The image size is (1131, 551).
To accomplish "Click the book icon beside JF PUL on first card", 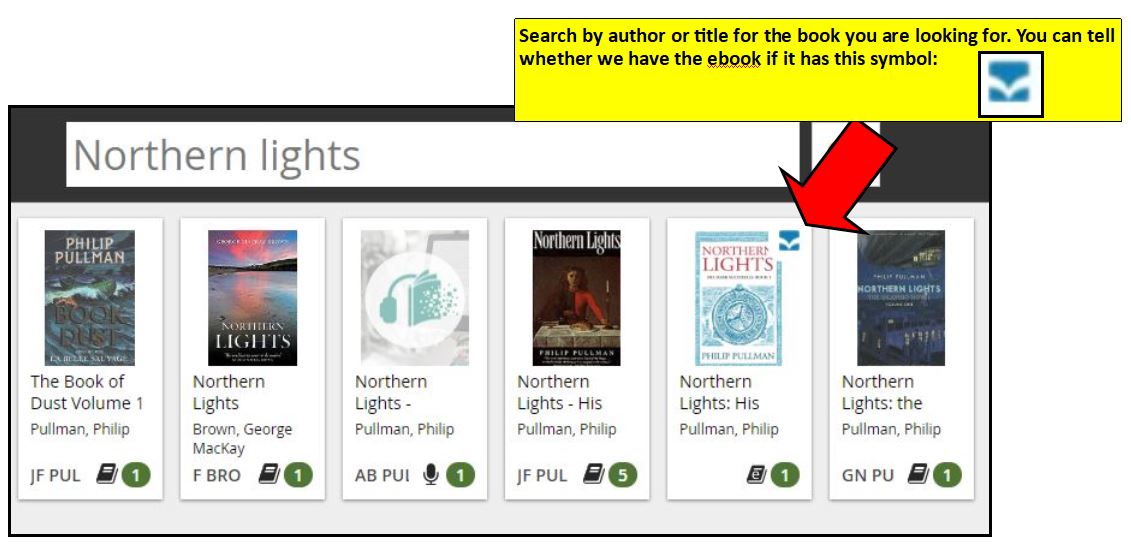I will pyautogui.click(x=106, y=475).
